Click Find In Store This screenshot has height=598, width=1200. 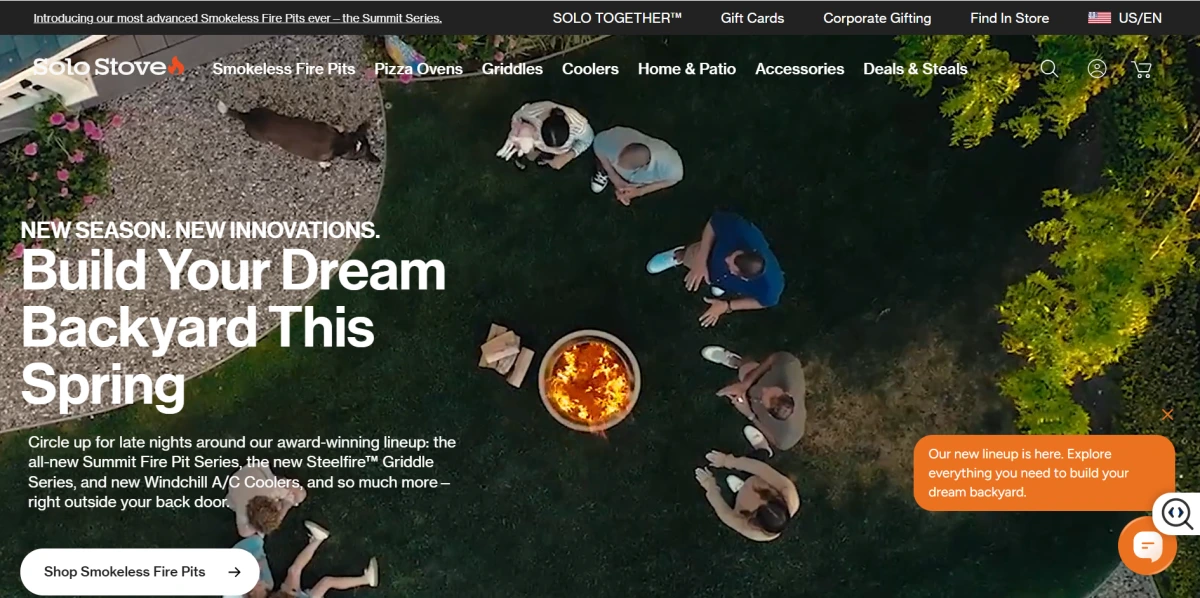pyautogui.click(x=1009, y=18)
